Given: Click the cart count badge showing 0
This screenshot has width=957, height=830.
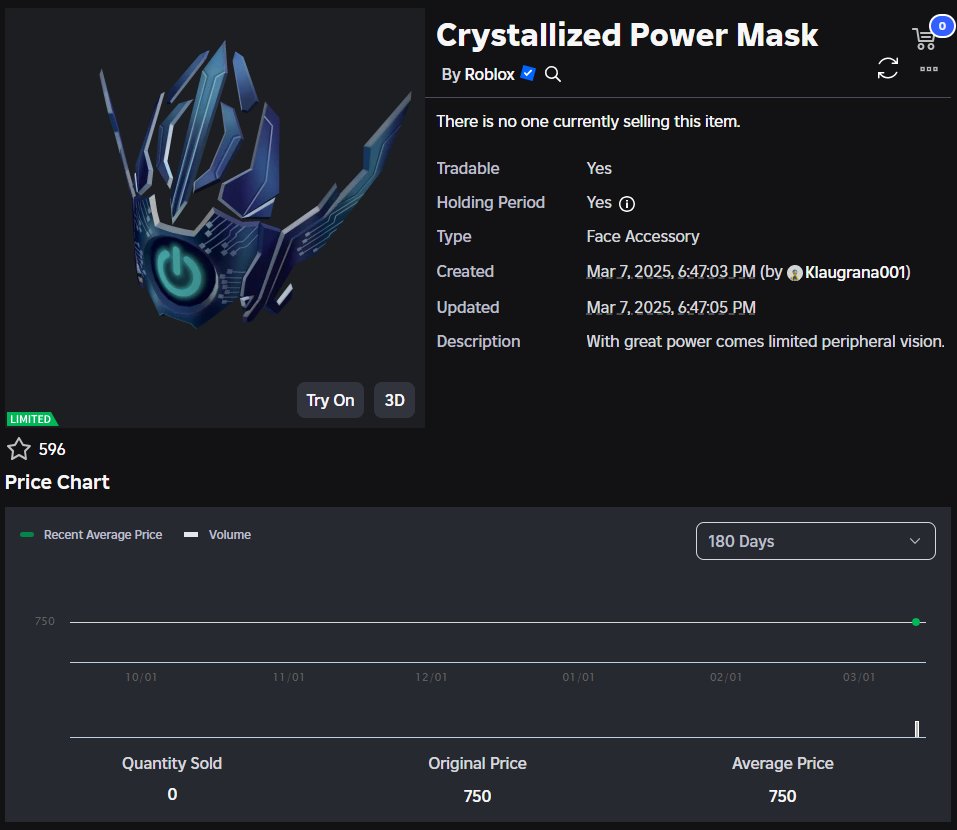Looking at the screenshot, I should 942,26.
